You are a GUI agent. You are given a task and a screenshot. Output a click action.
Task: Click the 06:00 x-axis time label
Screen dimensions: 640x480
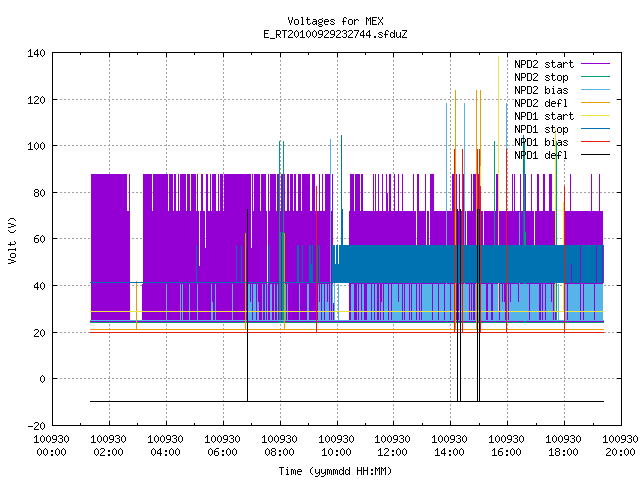[222, 453]
